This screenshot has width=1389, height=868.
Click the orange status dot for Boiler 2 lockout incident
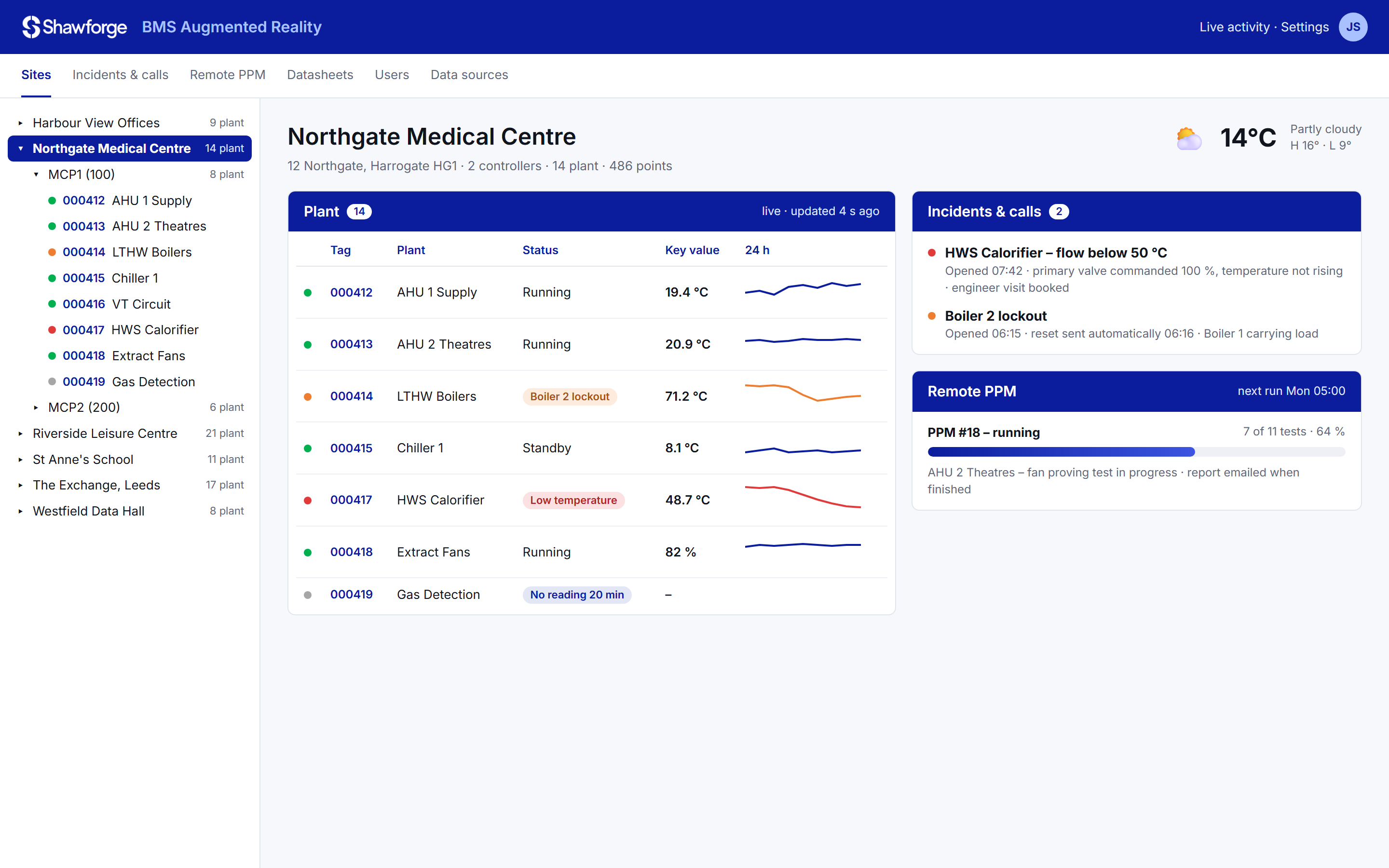932,316
